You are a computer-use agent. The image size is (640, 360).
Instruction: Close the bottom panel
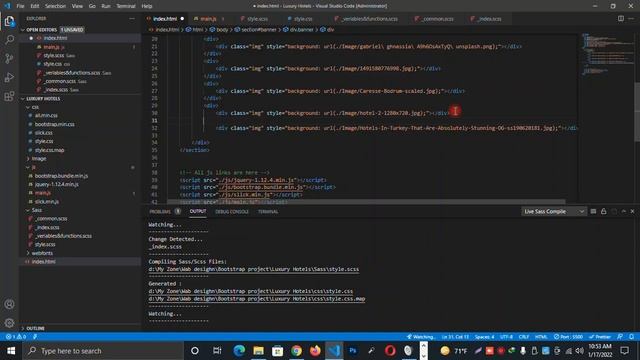(632, 211)
